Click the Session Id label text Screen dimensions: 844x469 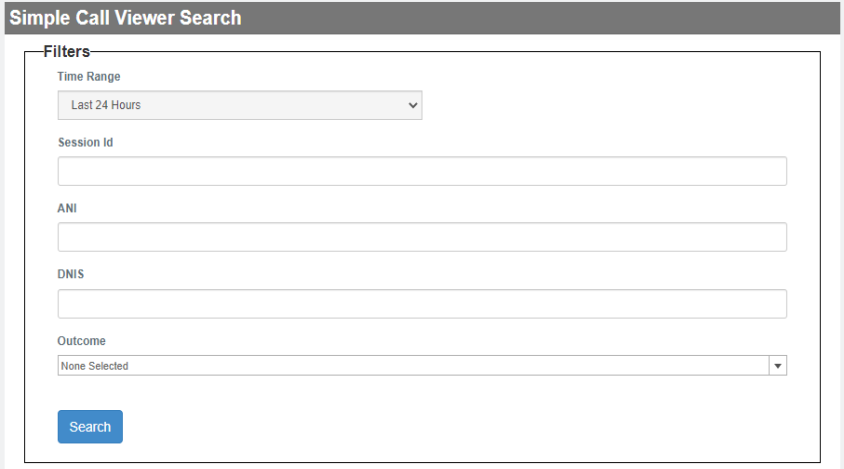(x=85, y=142)
